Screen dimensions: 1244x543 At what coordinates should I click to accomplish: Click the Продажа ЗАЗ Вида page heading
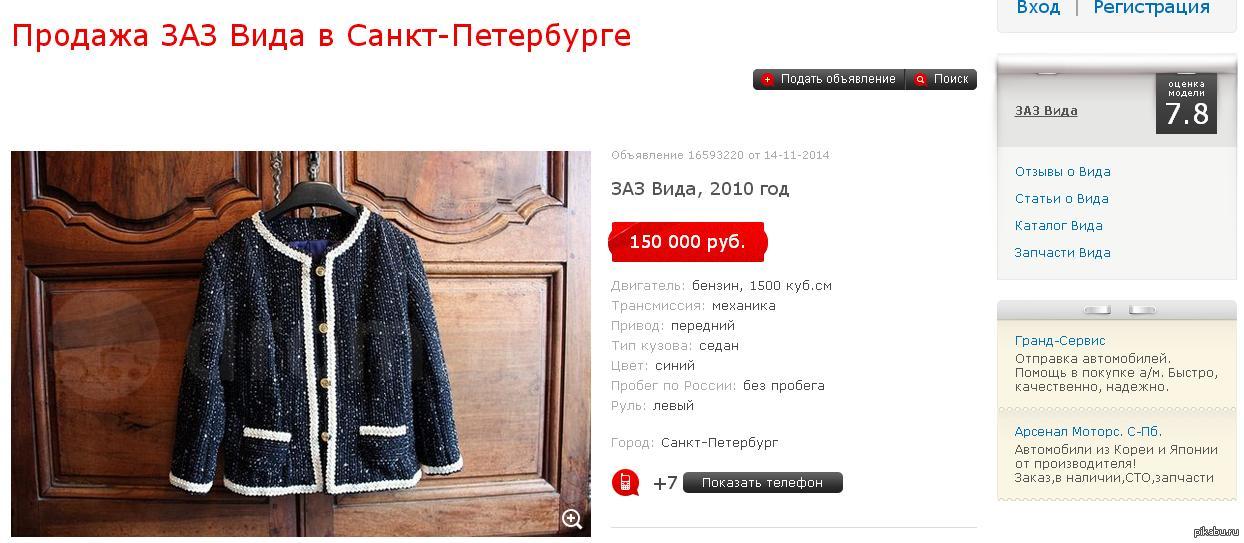pos(321,36)
